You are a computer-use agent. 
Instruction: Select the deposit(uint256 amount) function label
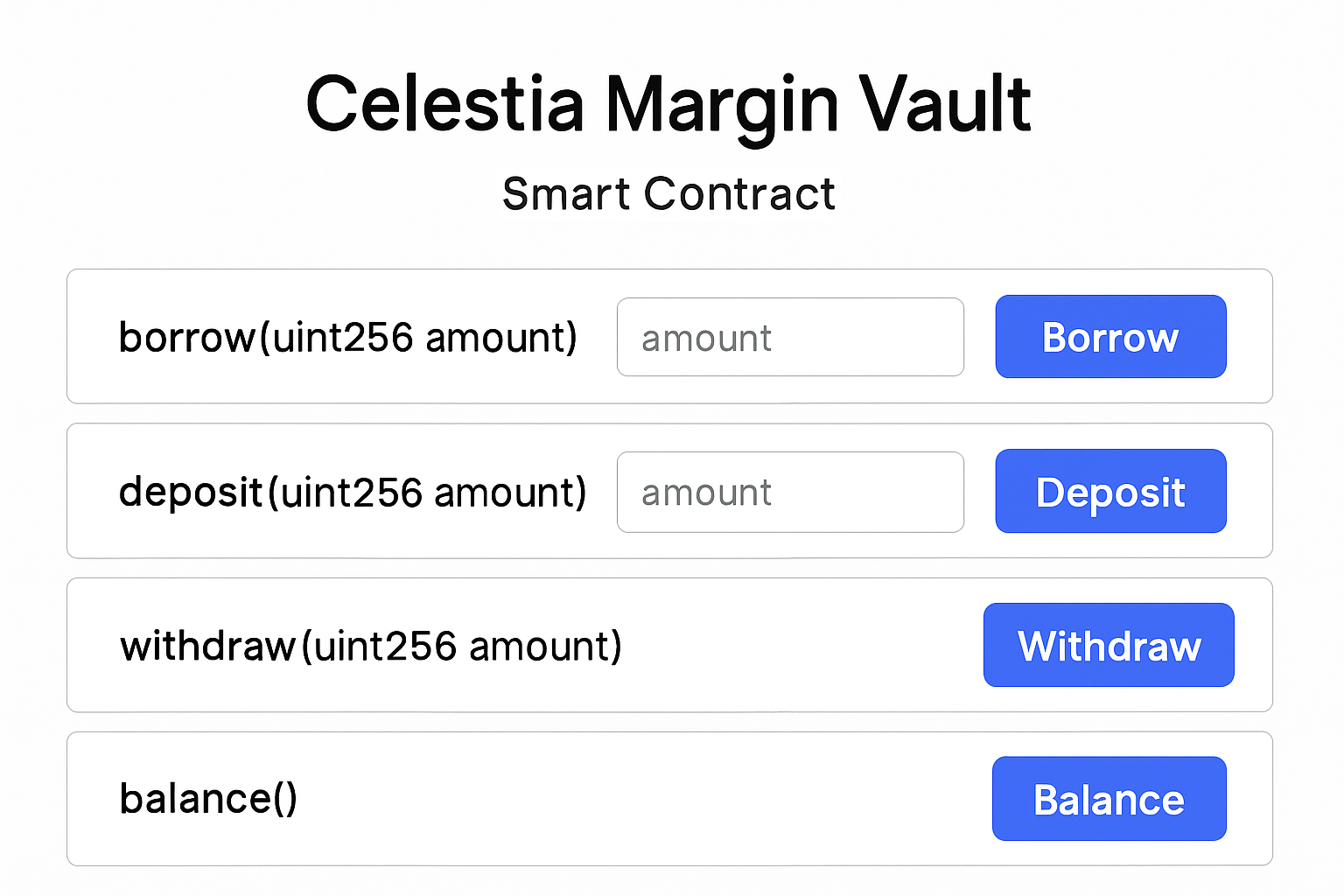pos(353,492)
